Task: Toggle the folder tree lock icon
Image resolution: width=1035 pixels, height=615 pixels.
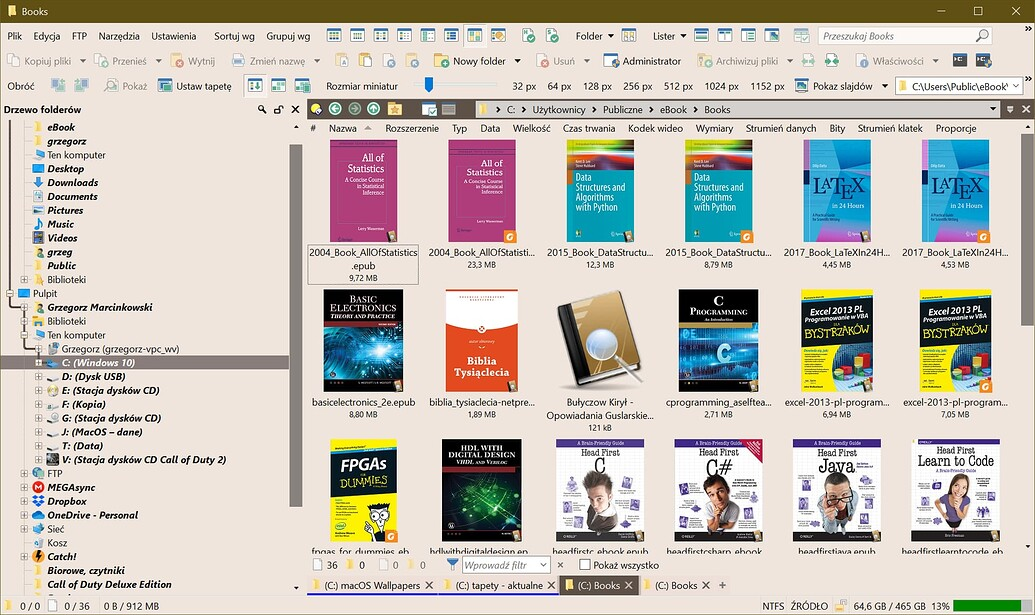Action: [x=279, y=110]
